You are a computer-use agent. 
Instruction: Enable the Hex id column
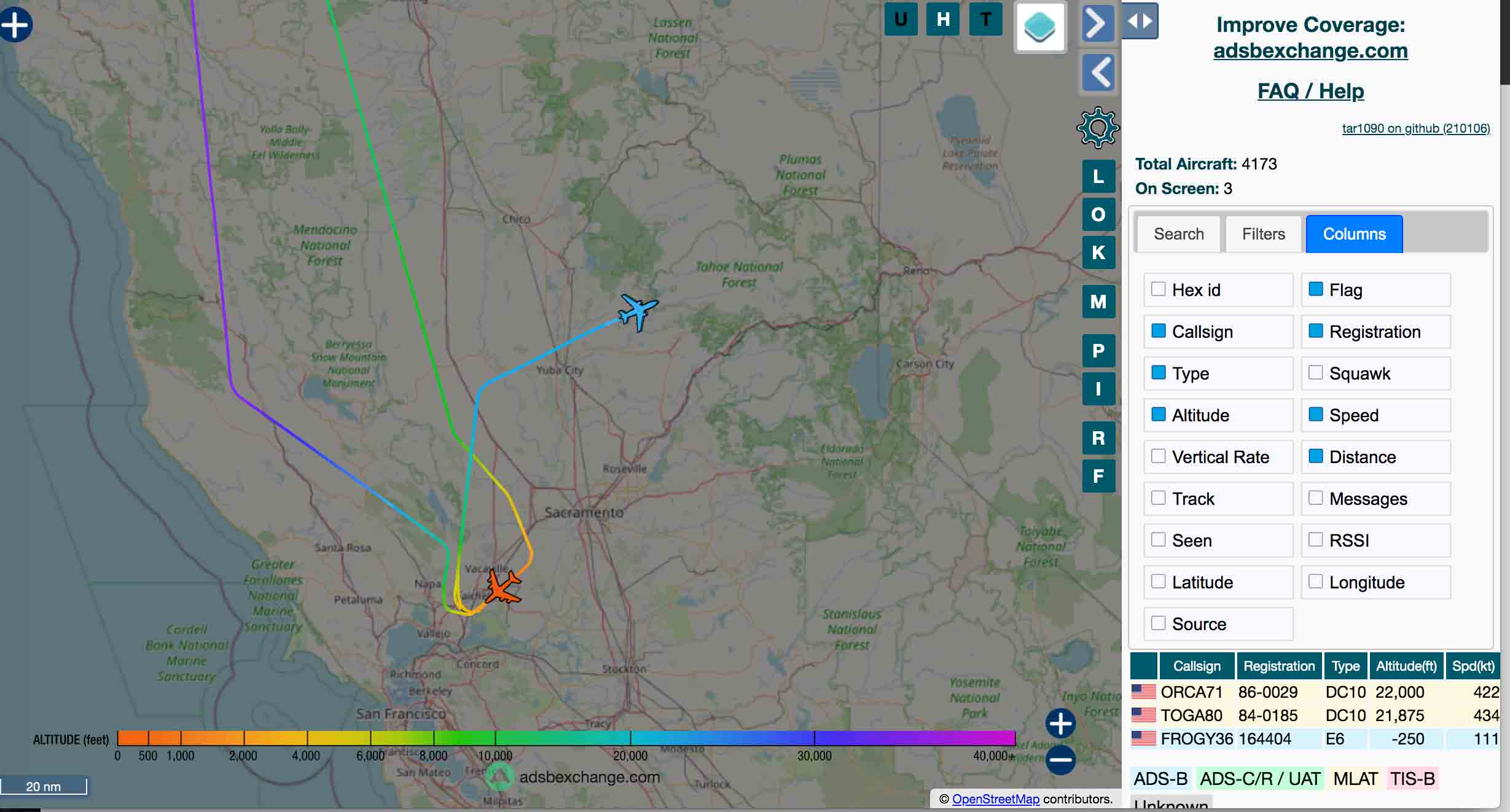pos(1158,289)
